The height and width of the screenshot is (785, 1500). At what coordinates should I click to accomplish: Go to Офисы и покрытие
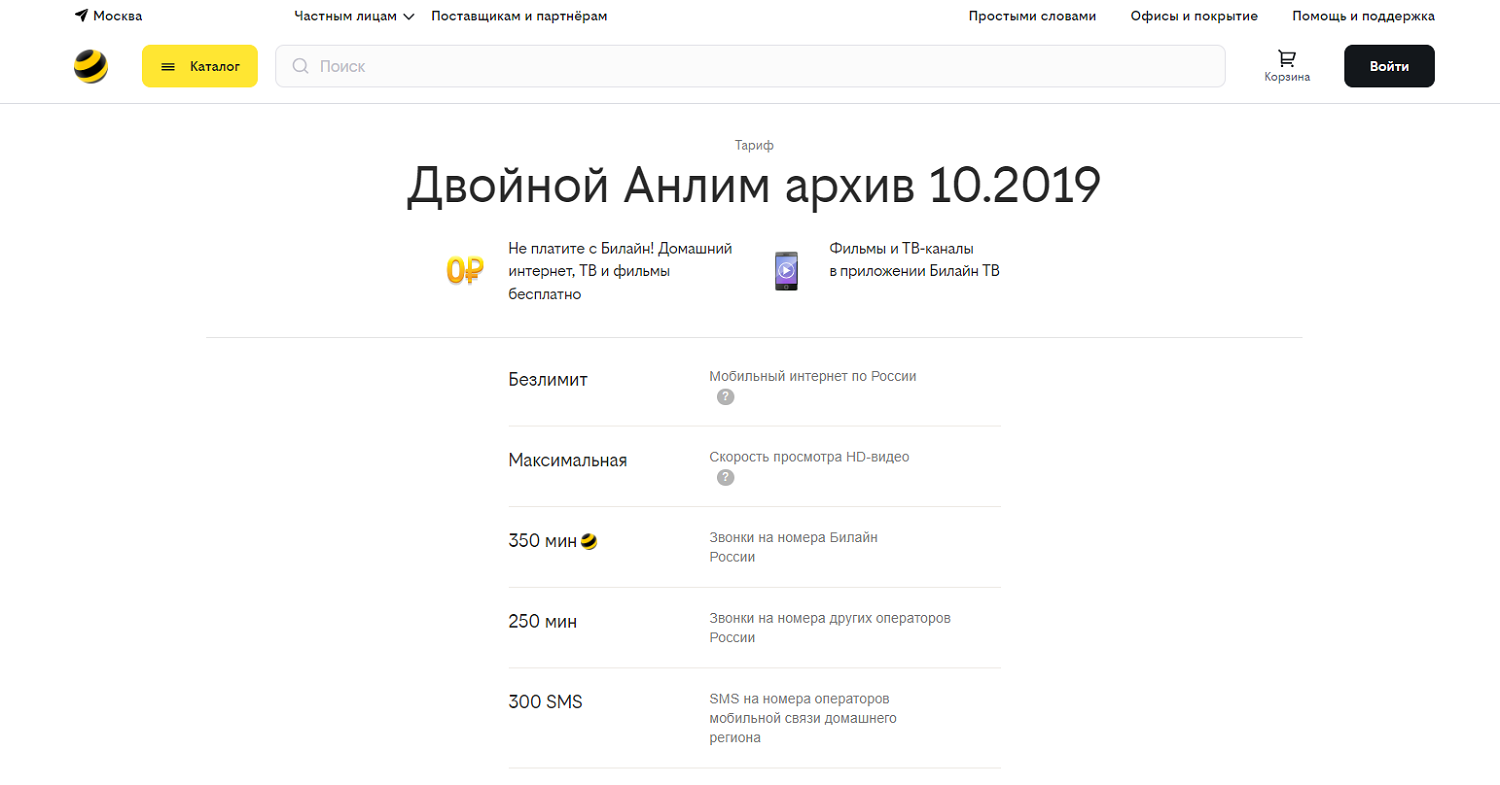click(x=1194, y=16)
